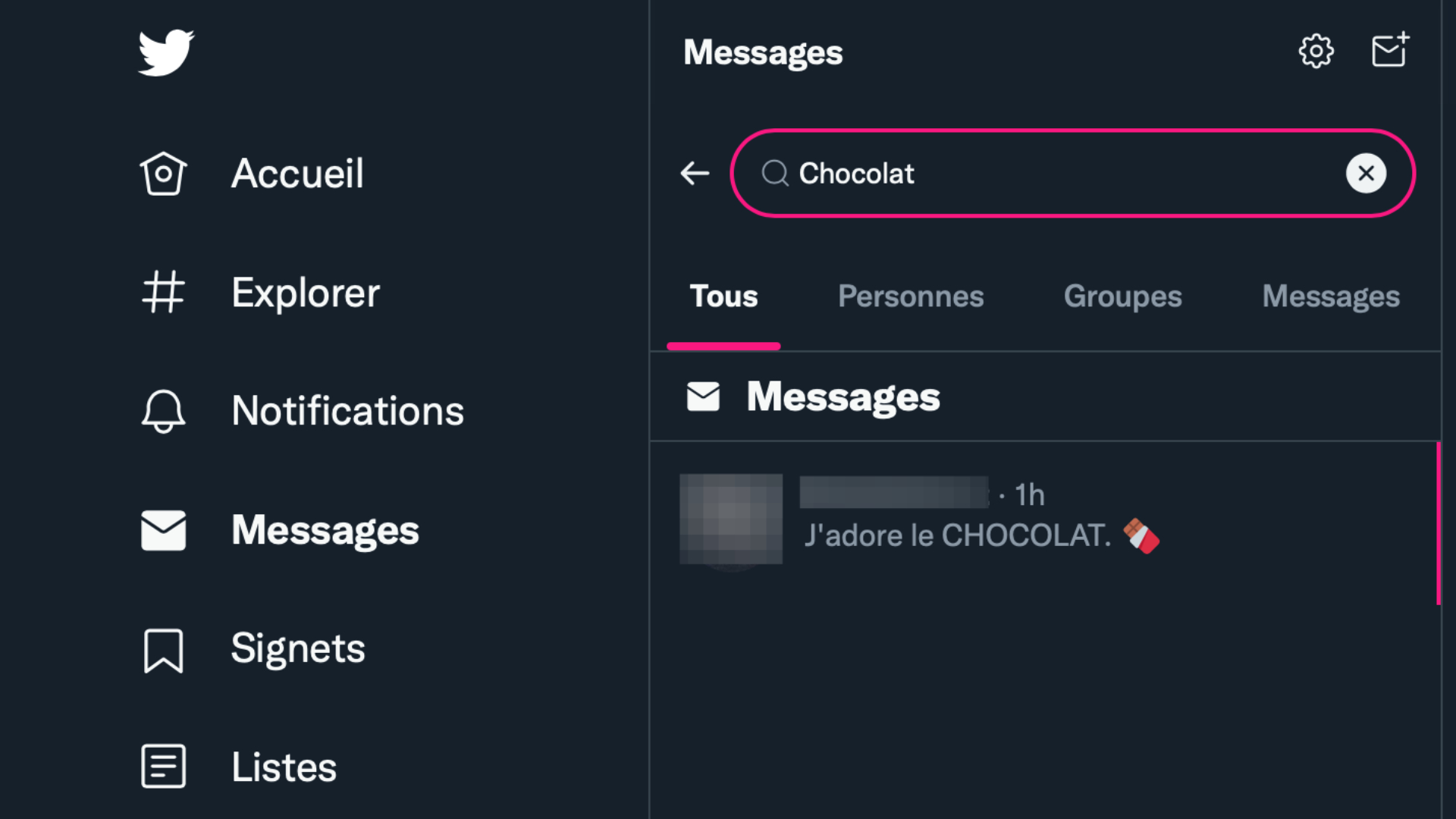Click the Notifications bell icon
Screen dimensions: 1456x819
163,411
